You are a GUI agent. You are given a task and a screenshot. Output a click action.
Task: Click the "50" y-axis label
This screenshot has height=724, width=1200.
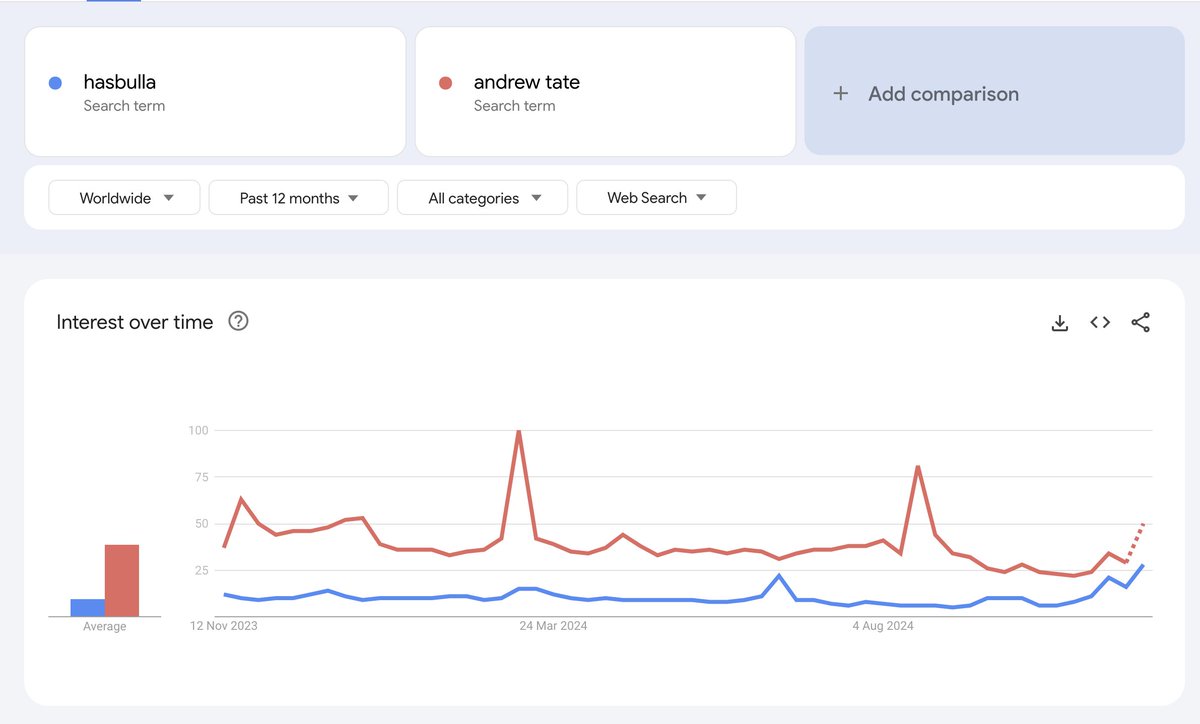coord(201,523)
